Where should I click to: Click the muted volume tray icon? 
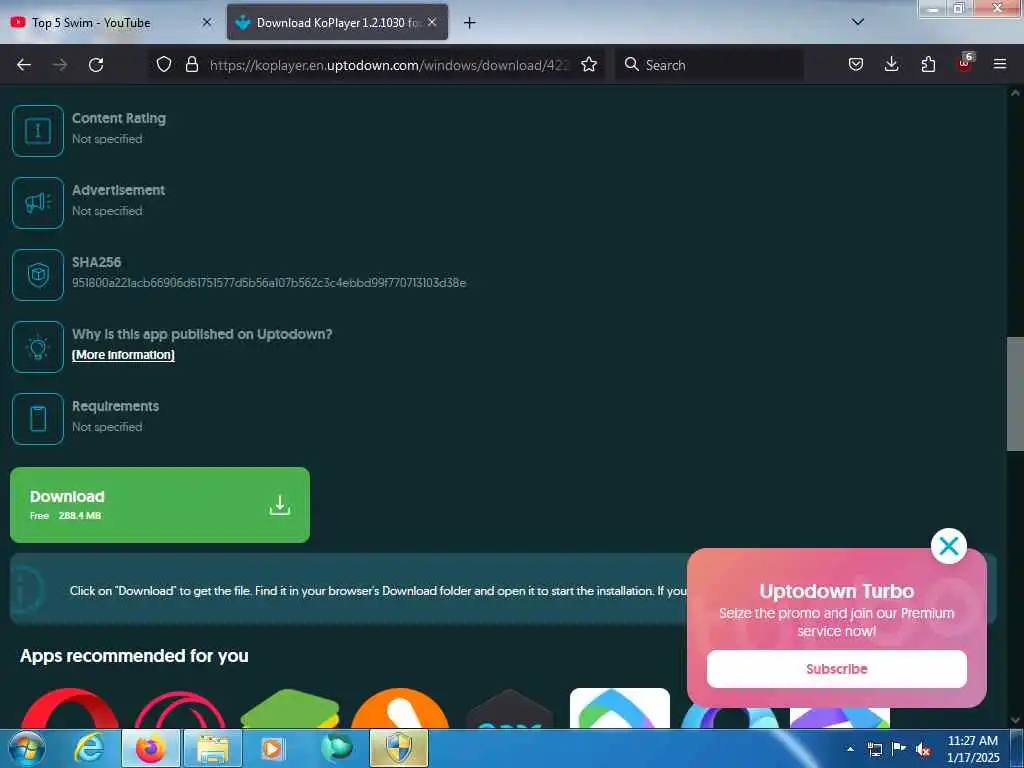[923, 750]
